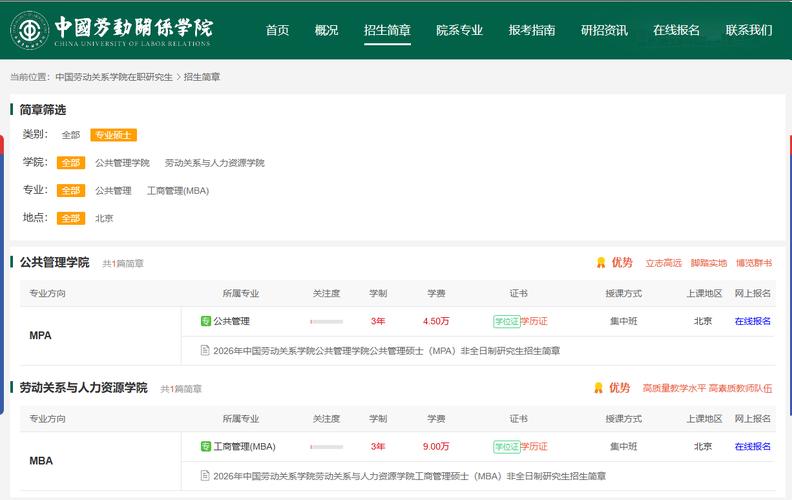Image resolution: width=792 pixels, height=500 pixels.
Task: Filter by 公共管理 major
Action: pyautogui.click(x=113, y=190)
